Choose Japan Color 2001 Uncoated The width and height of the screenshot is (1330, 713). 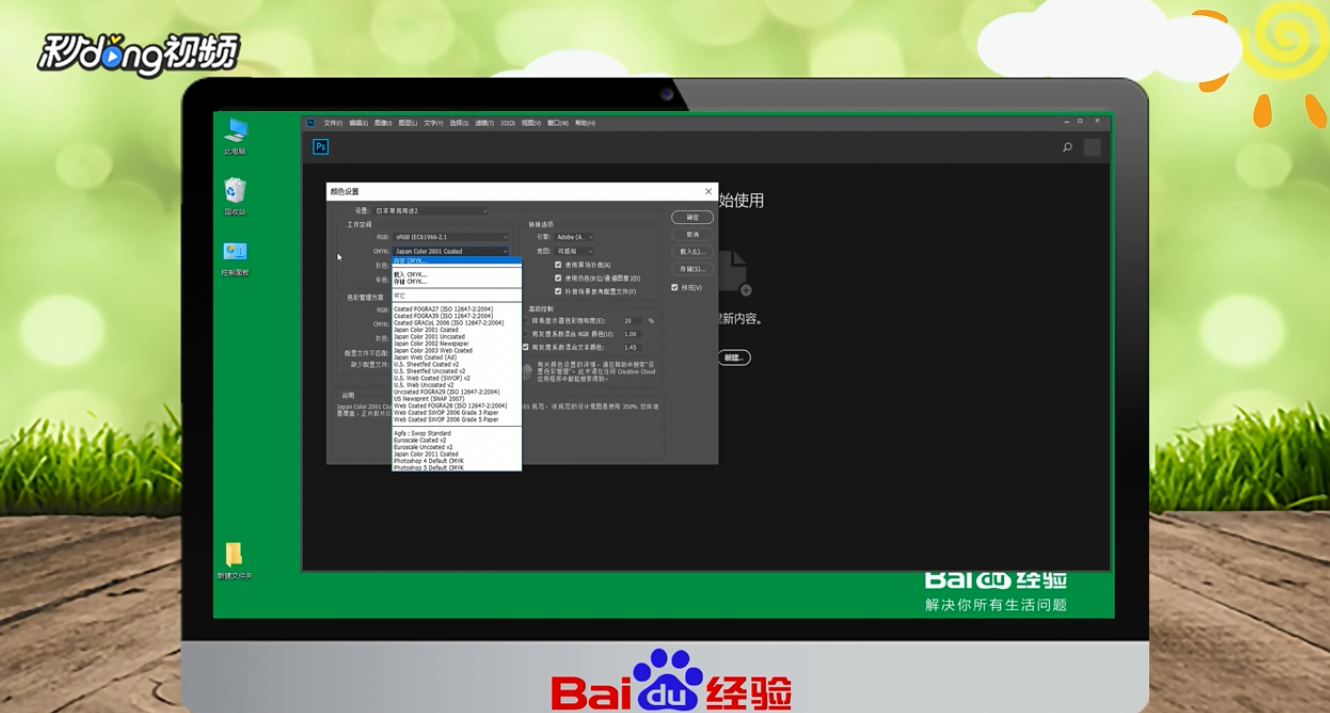(x=457, y=337)
